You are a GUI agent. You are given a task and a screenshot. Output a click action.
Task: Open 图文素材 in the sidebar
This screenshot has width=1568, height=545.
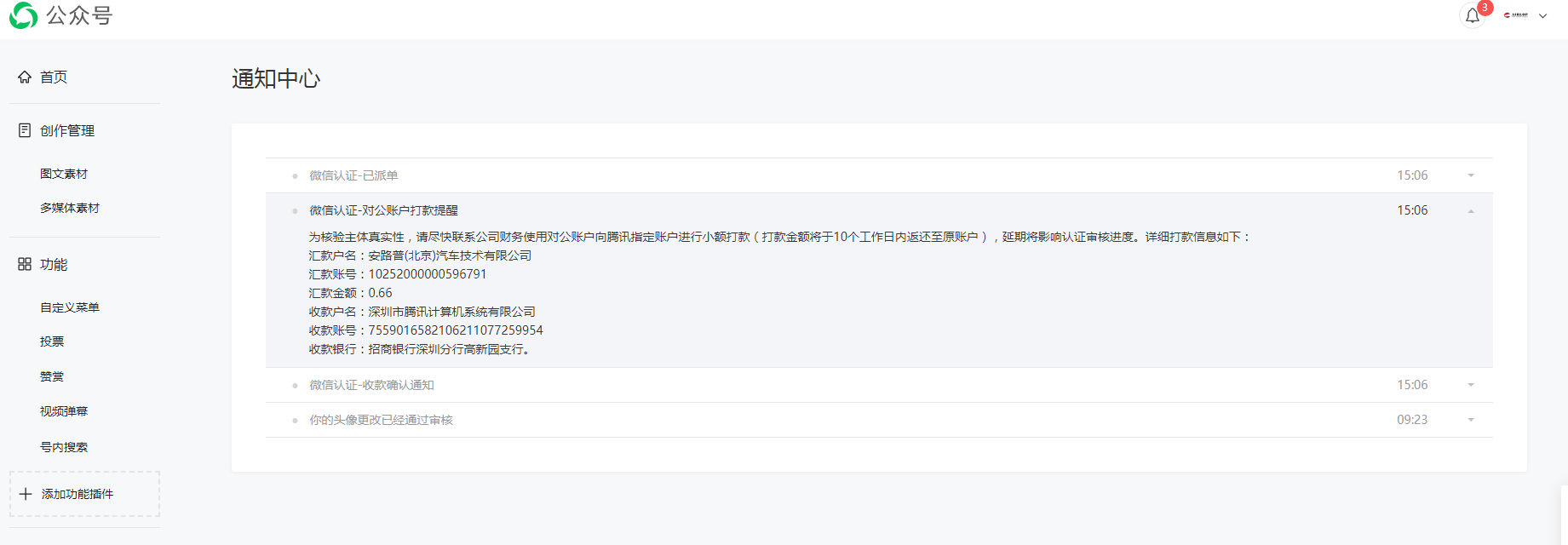pyautogui.click(x=64, y=174)
